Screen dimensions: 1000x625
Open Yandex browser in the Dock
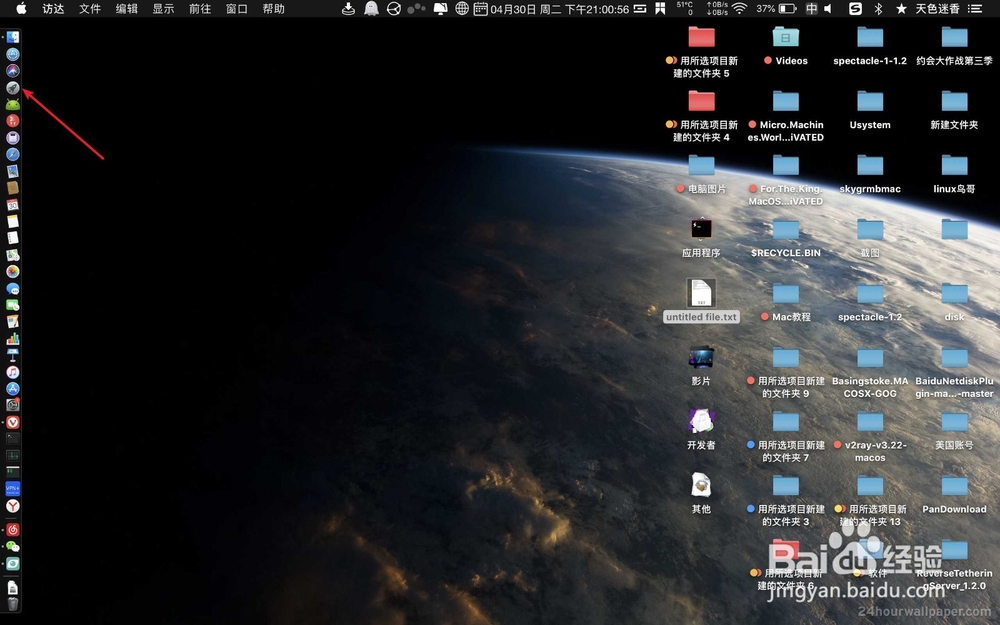click(x=13, y=506)
